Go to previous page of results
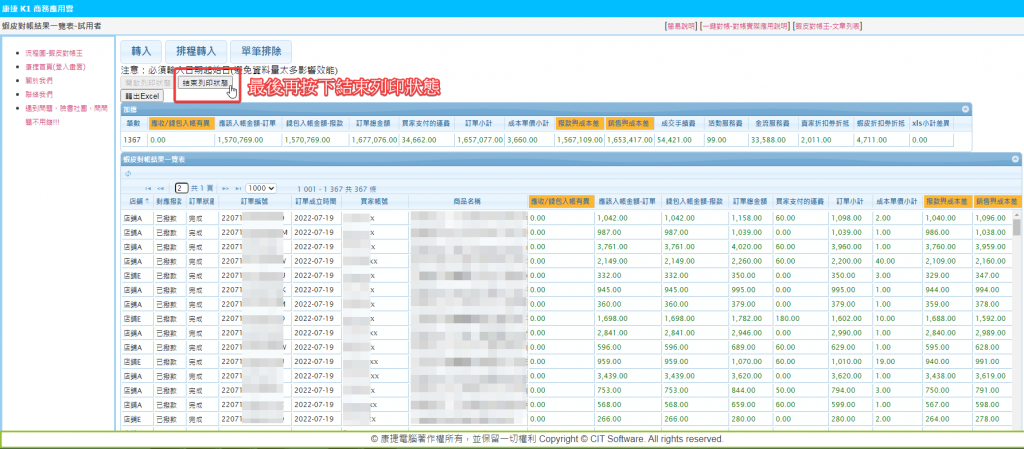 (x=162, y=188)
